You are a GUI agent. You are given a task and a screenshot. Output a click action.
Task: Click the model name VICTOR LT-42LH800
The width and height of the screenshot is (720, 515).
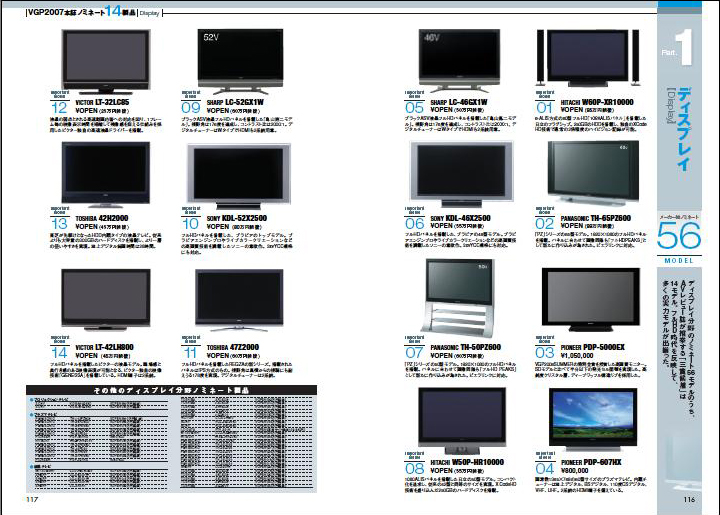pyautogui.click(x=104, y=347)
